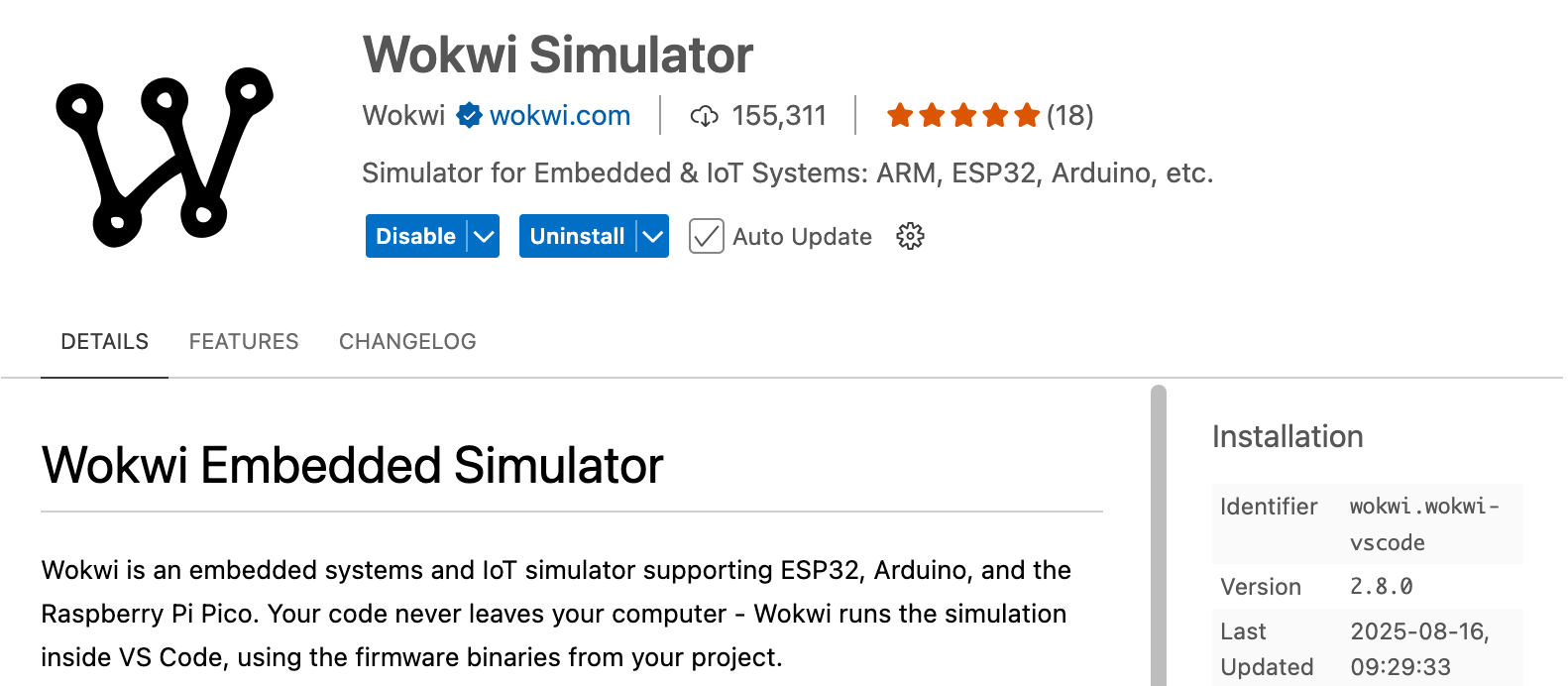Click the verified publisher badge icon
1568x686 pixels.
469,116
